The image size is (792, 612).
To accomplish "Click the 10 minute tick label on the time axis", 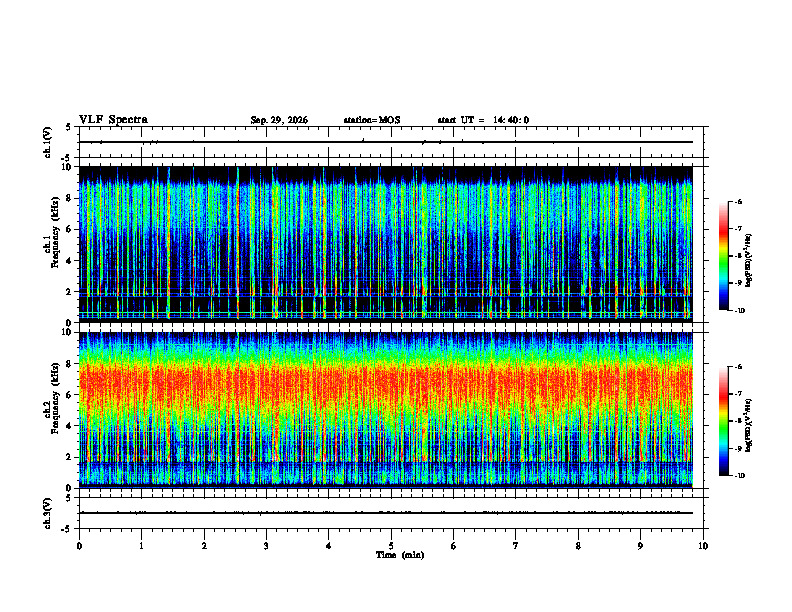I will coord(703,546).
